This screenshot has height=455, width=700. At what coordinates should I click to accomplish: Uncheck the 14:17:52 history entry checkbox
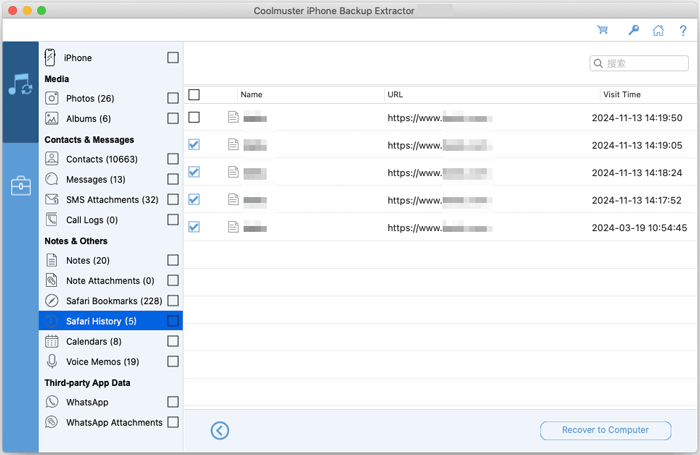click(x=194, y=200)
